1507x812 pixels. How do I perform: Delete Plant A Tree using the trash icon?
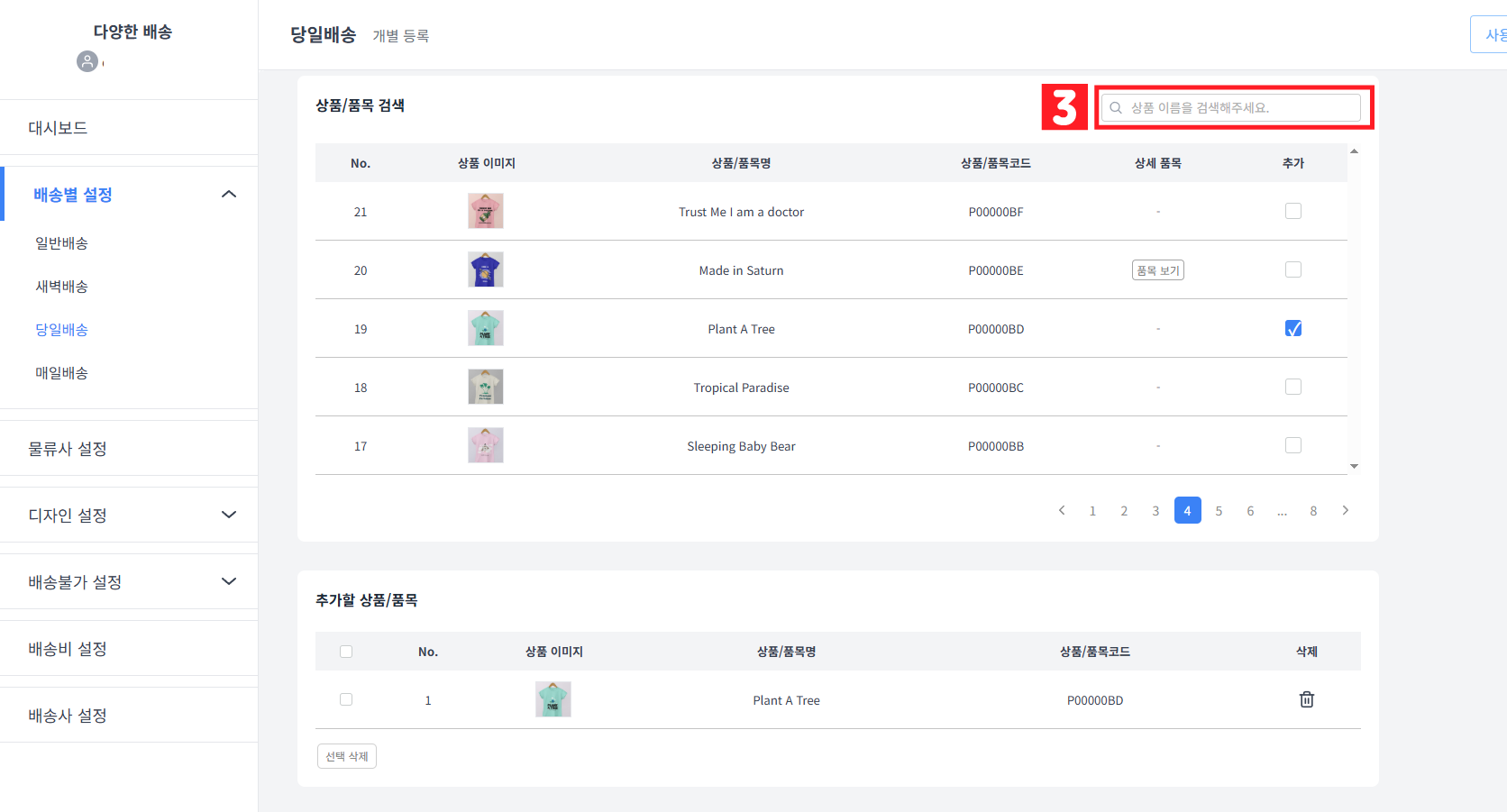point(1307,699)
